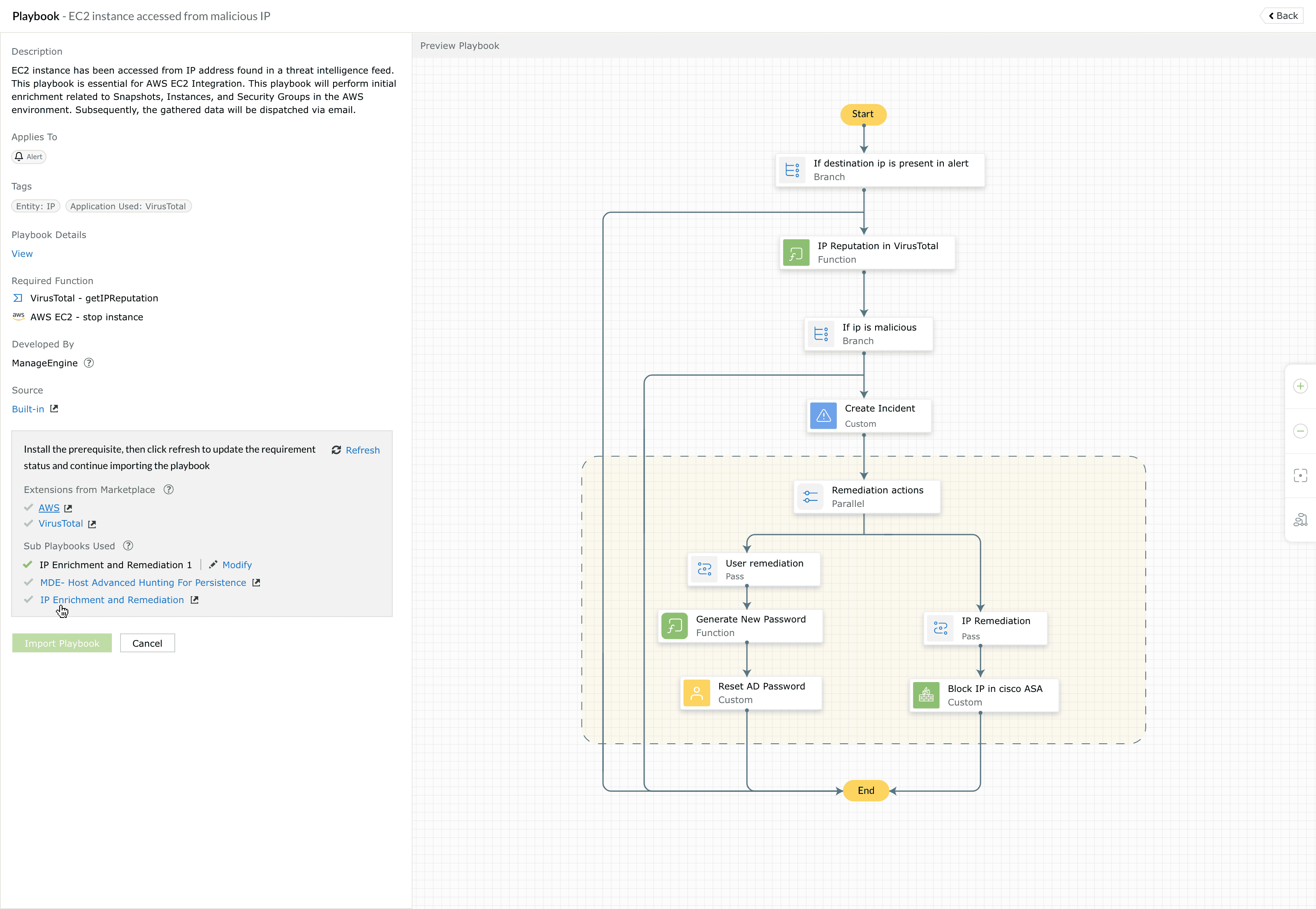Click the Application Used: VirusTotal tag
Viewport: 1316px width, 909px height.
point(128,206)
